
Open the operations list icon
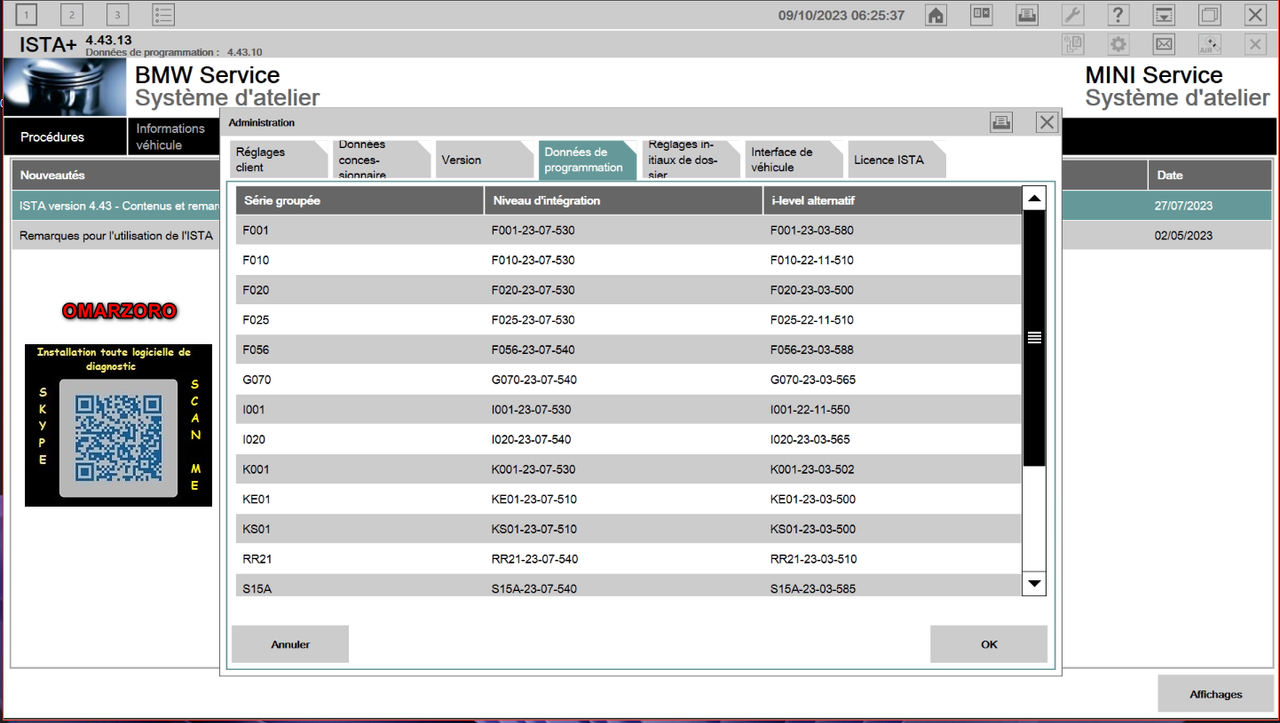click(x=164, y=15)
